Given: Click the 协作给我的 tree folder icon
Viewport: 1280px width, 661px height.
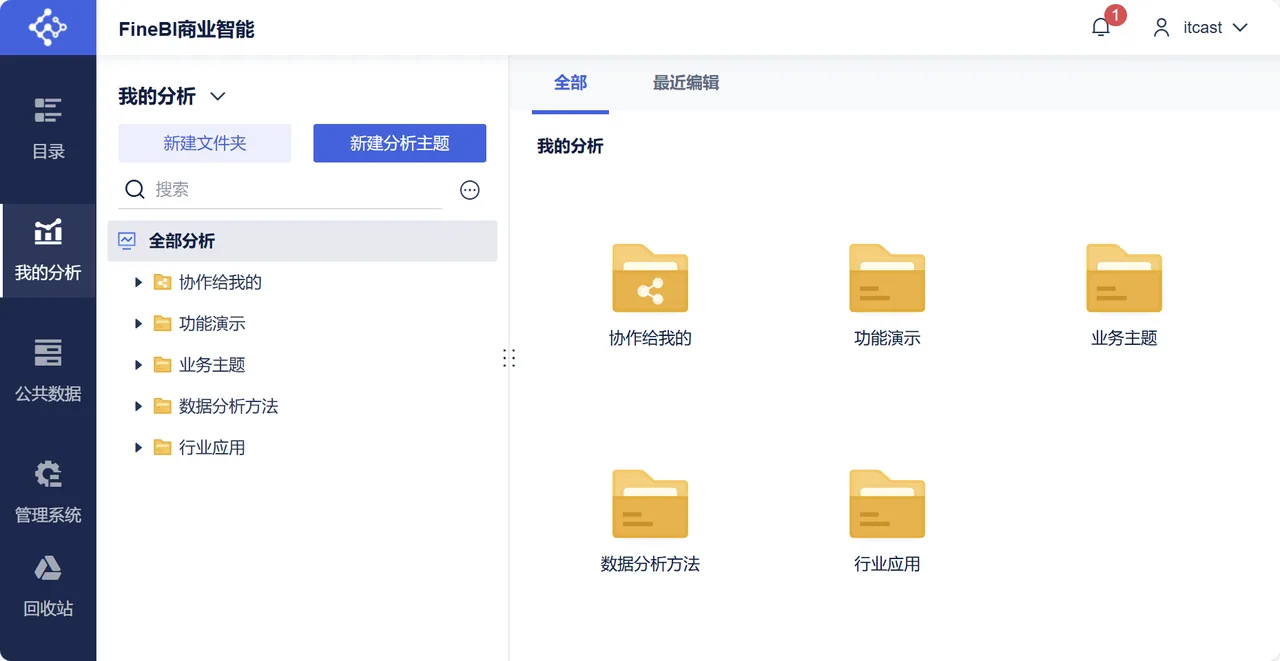Looking at the screenshot, I should tap(163, 283).
